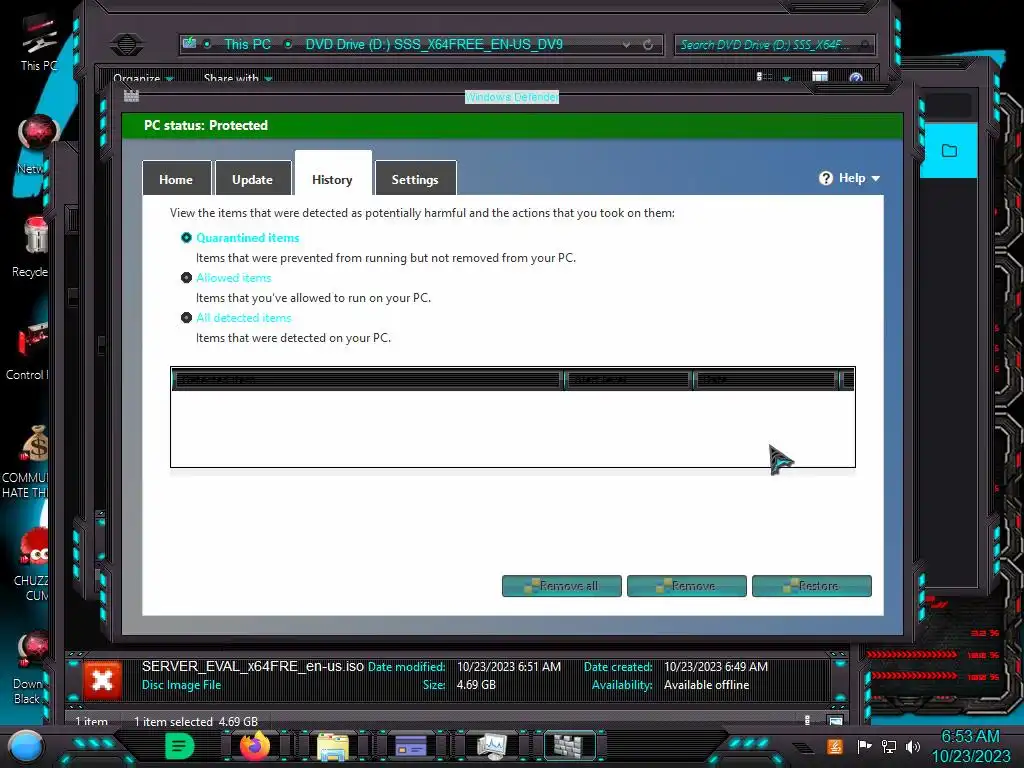Click the SERVER_EVAL iso file icon in details pane
This screenshot has width=1024, height=768.
point(102,680)
